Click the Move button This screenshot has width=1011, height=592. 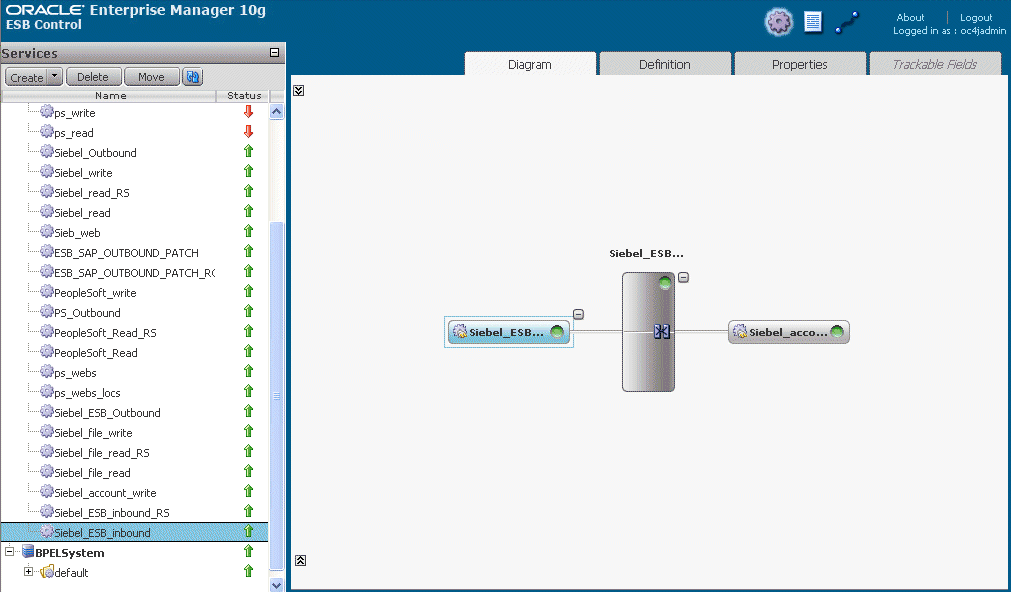[x=152, y=77]
